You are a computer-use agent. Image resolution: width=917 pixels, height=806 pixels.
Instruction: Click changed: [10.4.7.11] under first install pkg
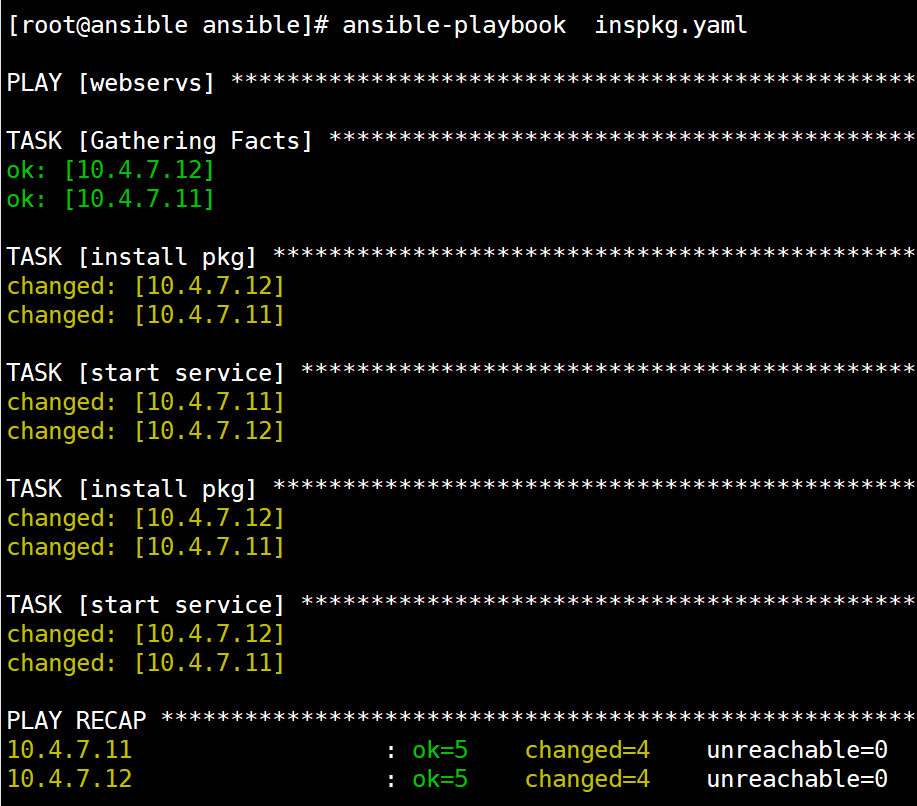(x=146, y=315)
